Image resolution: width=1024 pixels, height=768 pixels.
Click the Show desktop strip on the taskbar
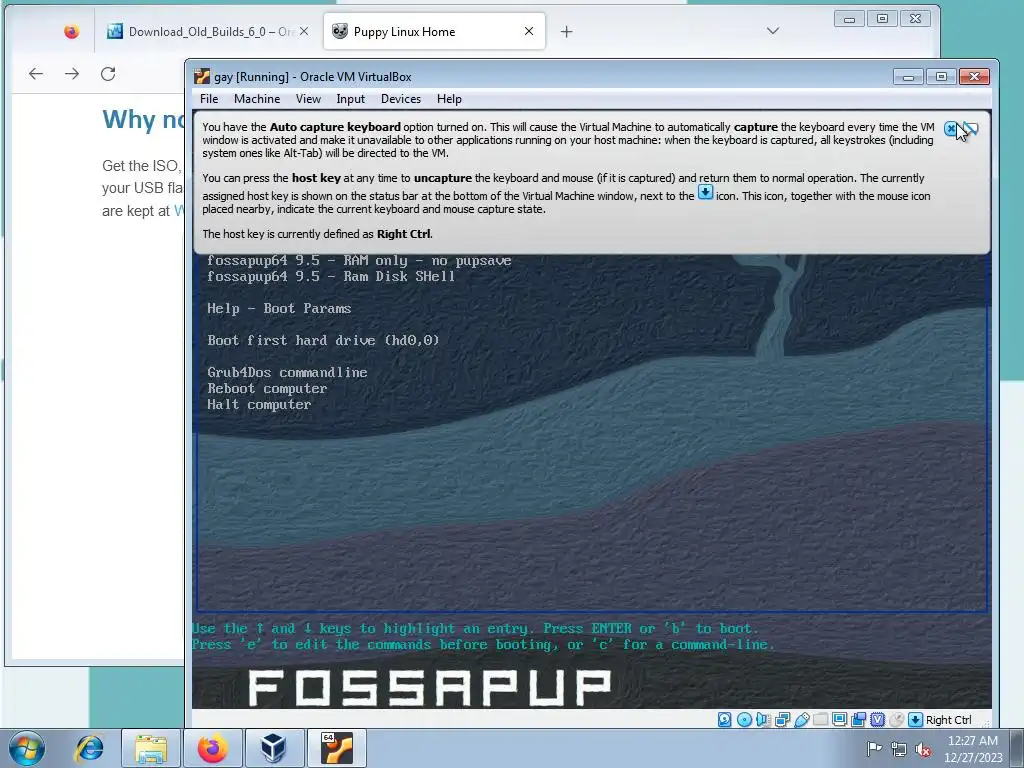(x=1017, y=748)
